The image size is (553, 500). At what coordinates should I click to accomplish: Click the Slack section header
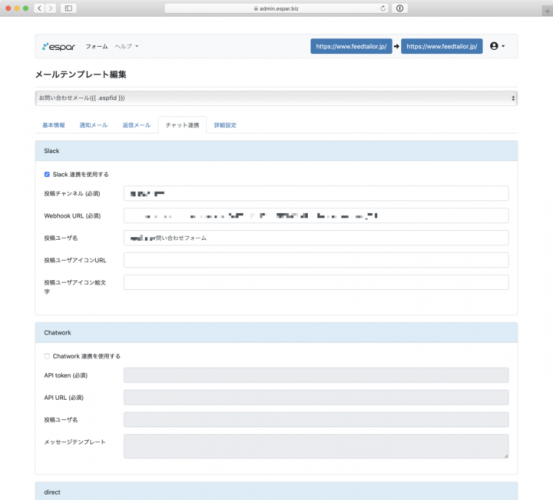[x=276, y=151]
